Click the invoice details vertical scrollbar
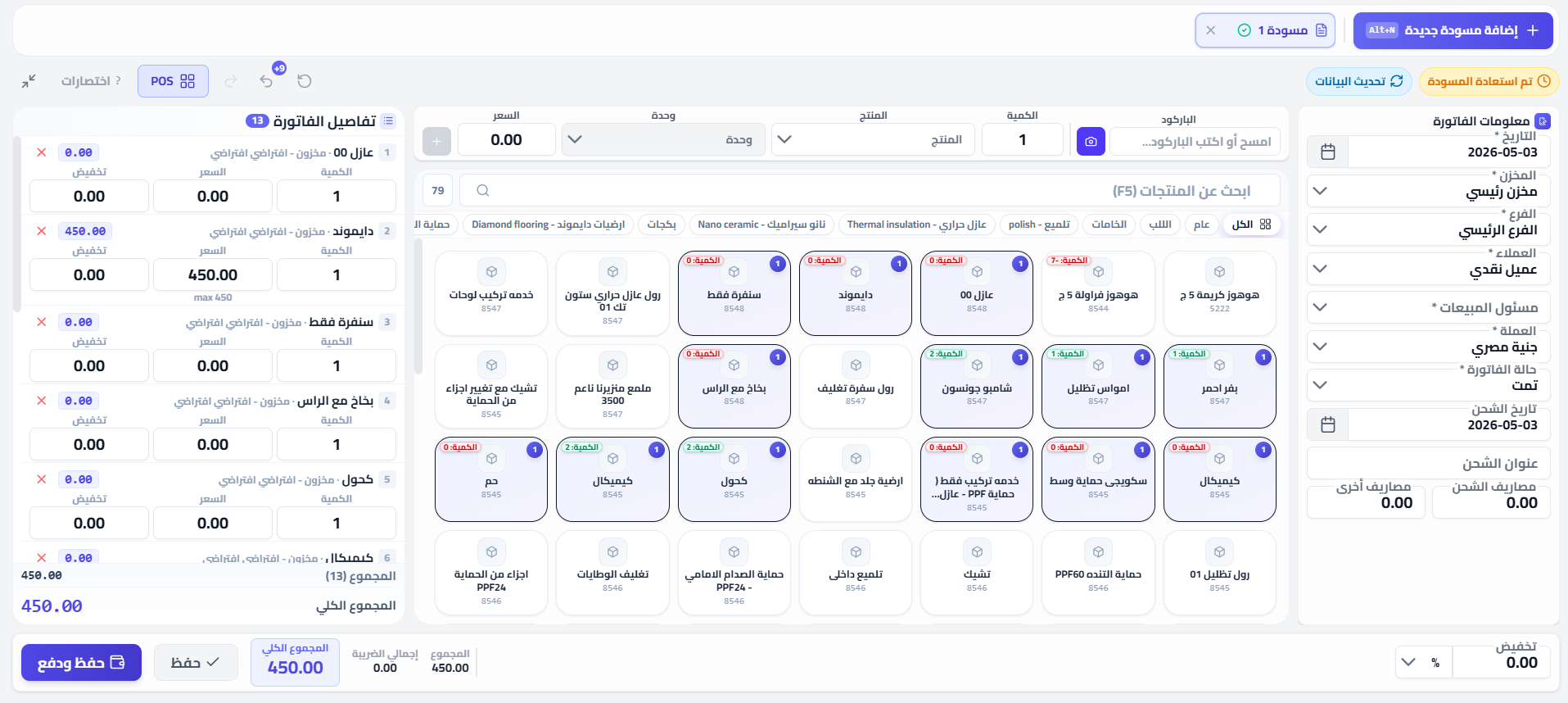The image size is (1568, 703). (17, 225)
